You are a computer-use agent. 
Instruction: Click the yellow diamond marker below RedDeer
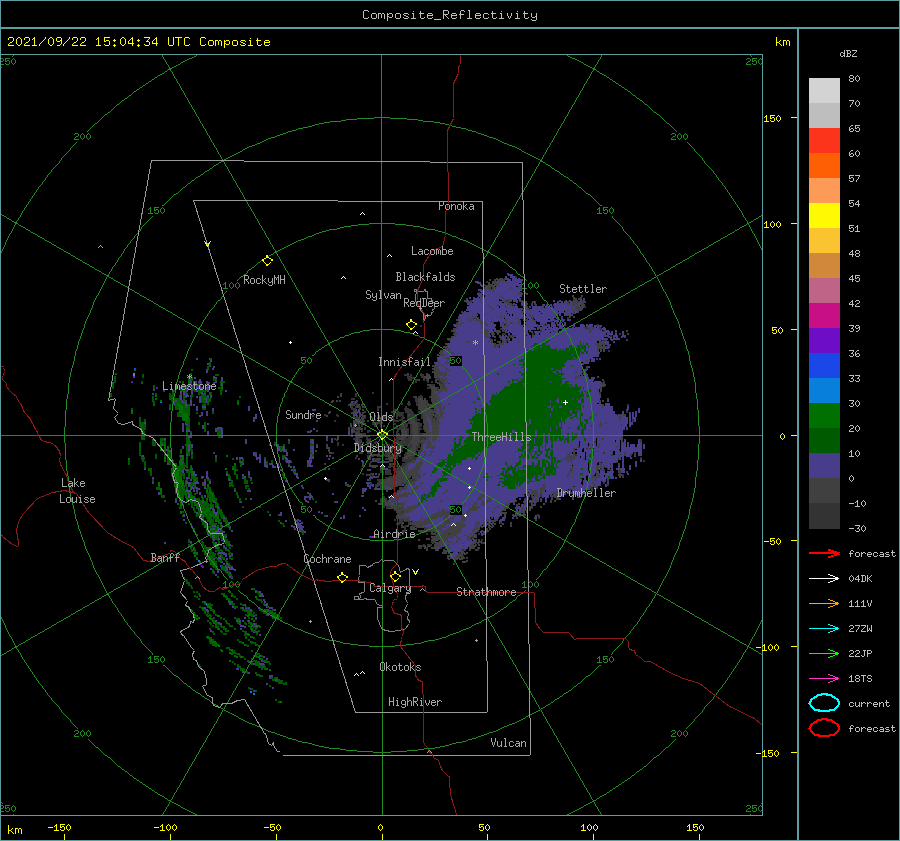[412, 325]
